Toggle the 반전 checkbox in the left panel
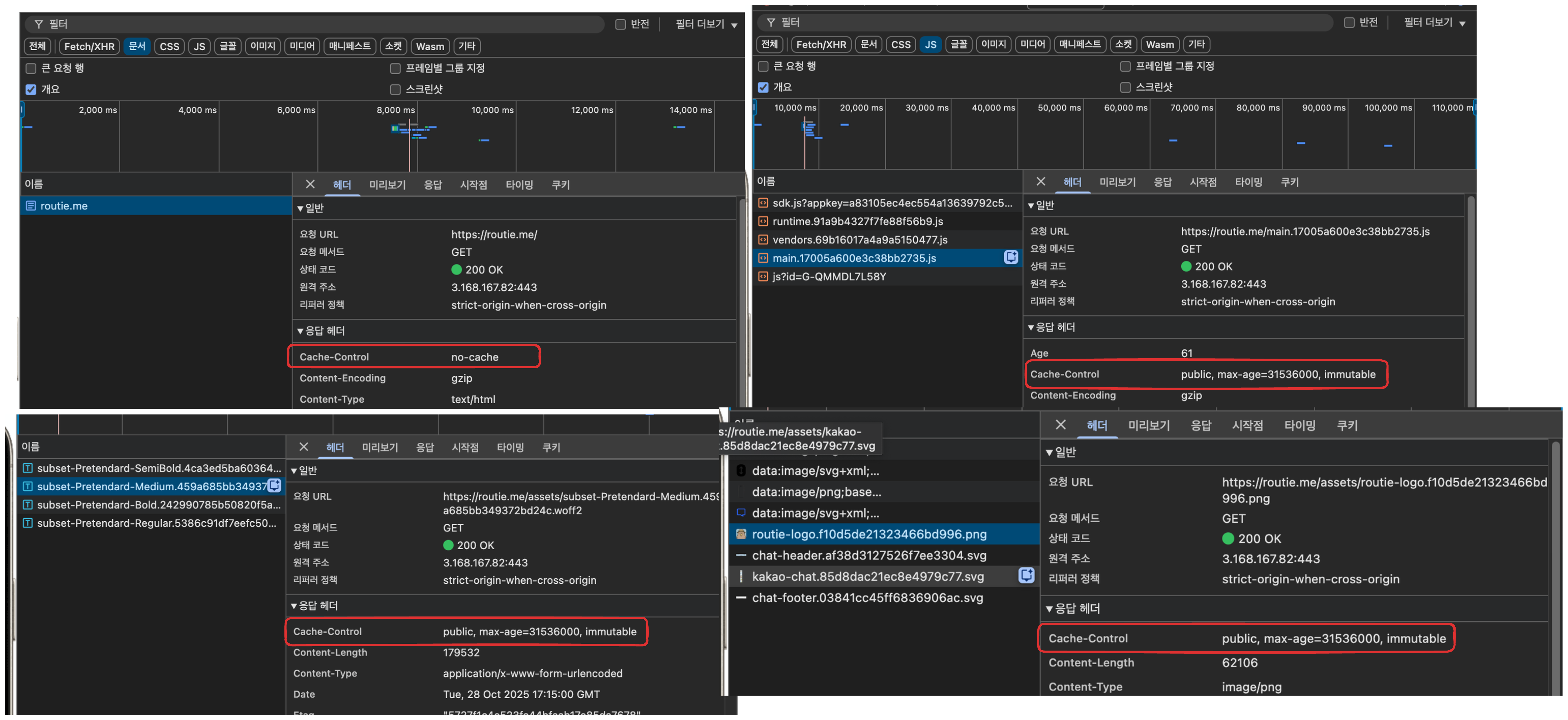The width and height of the screenshot is (1568, 720). (x=620, y=24)
